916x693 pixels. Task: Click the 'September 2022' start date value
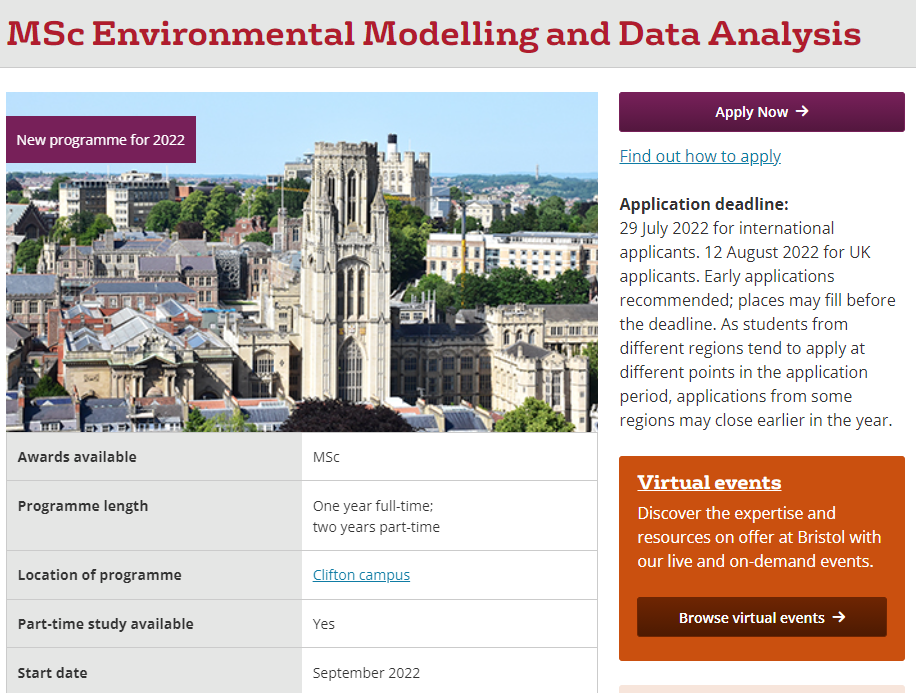pos(366,673)
